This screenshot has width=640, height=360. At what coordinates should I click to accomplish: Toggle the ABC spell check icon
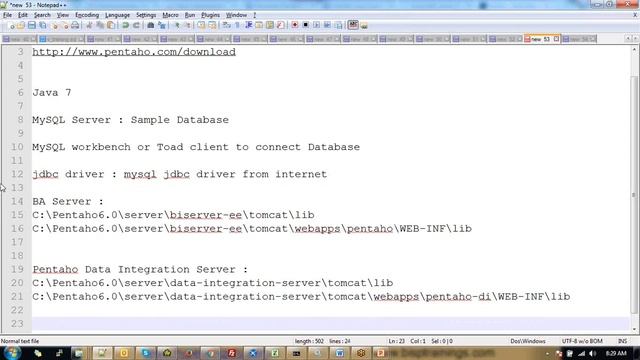tap(353, 25)
